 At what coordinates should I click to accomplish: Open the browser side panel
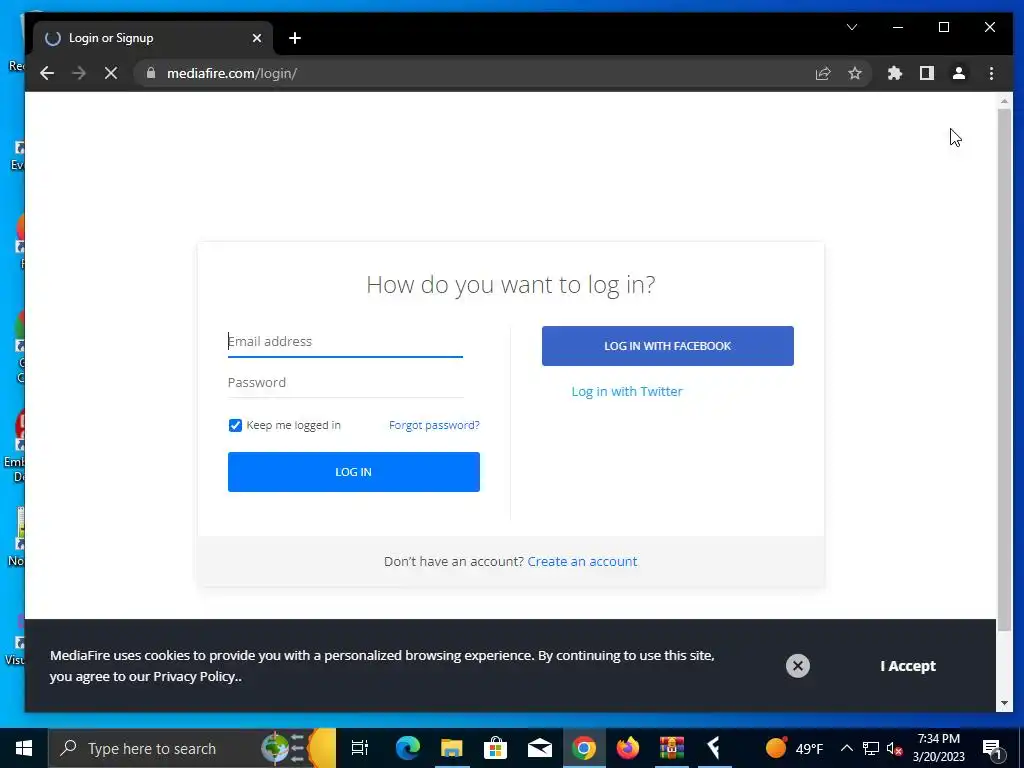[927, 73]
